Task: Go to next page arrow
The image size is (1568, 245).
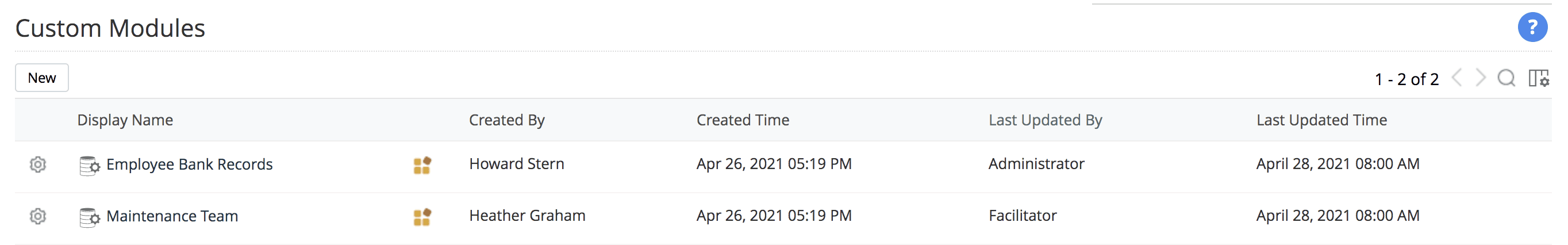Action: pyautogui.click(x=1481, y=78)
